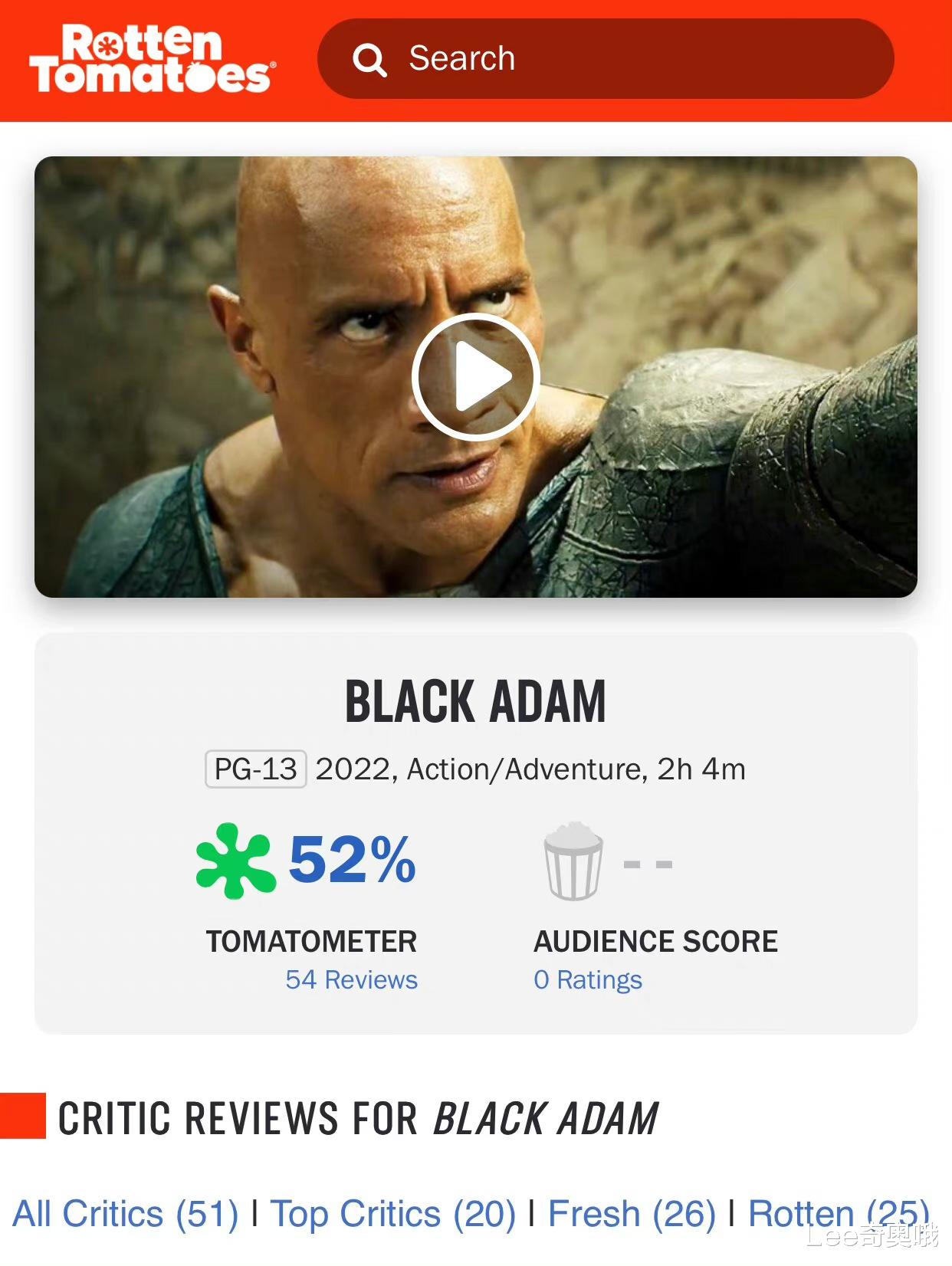Click the 52% Tomatometer score
This screenshot has width=952, height=1266.
coord(352,860)
